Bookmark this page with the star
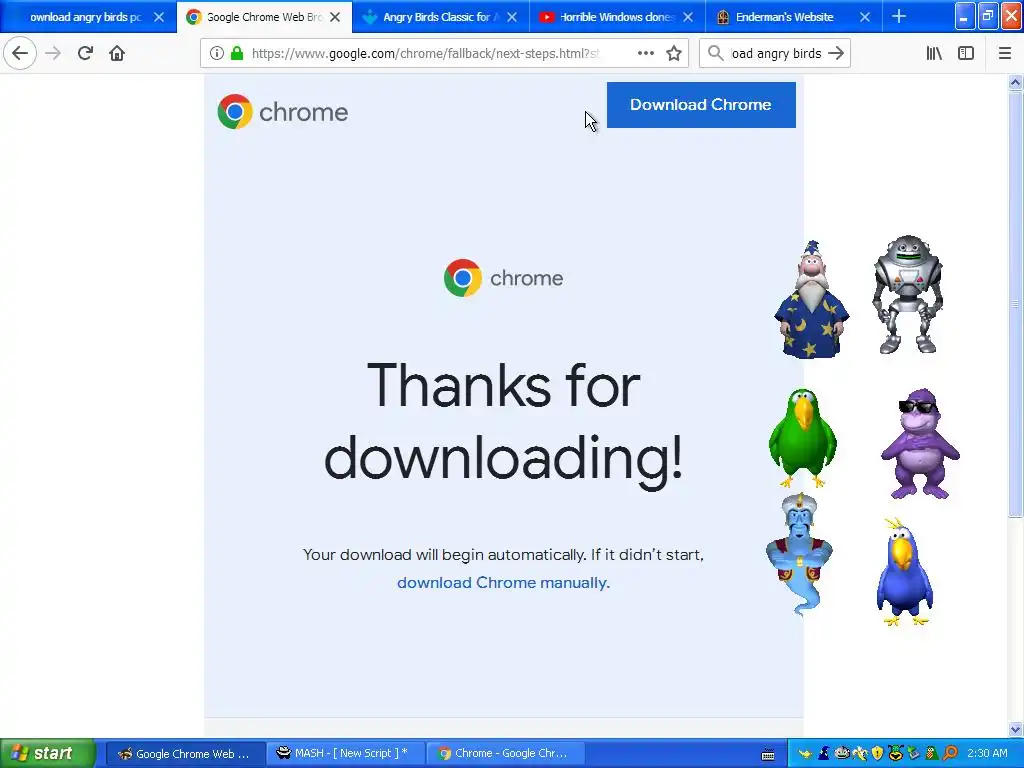 [x=674, y=53]
